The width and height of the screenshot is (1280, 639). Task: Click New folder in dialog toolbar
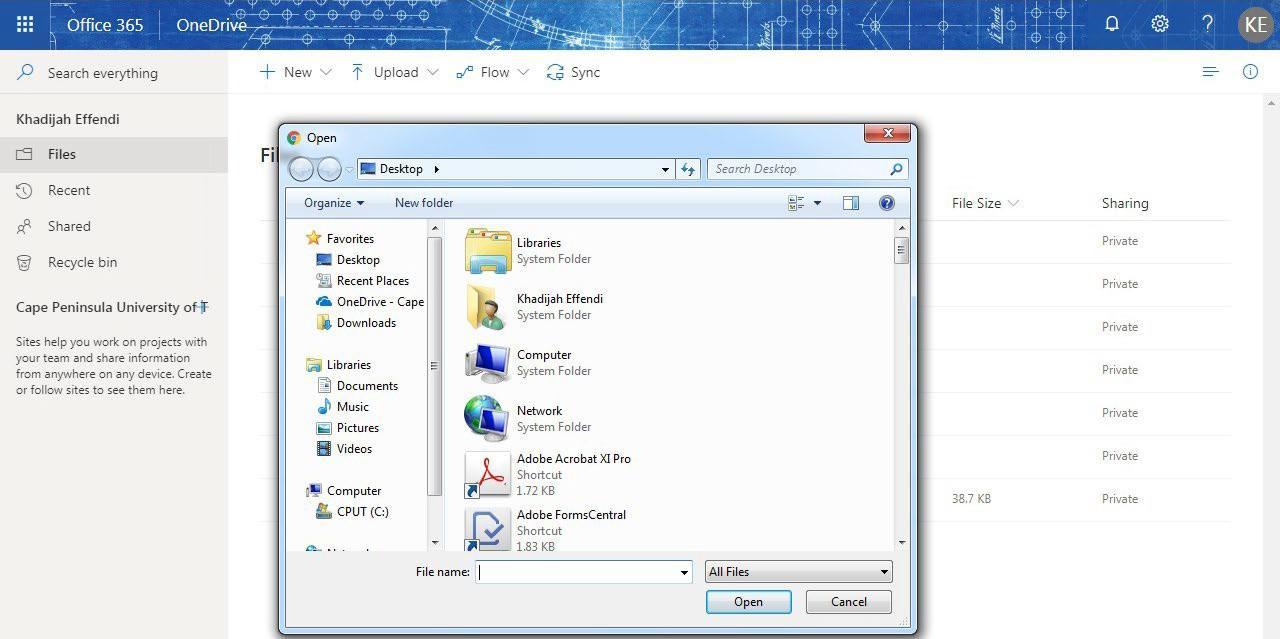(424, 203)
